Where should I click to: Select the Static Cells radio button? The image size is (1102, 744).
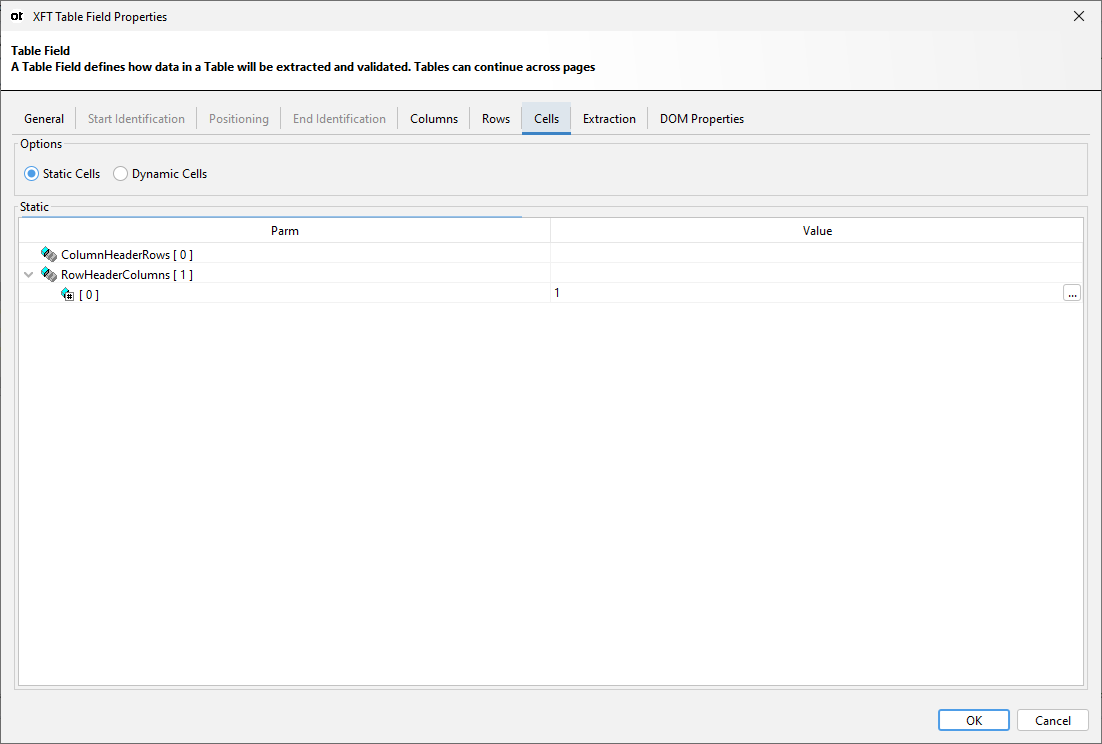[31, 173]
